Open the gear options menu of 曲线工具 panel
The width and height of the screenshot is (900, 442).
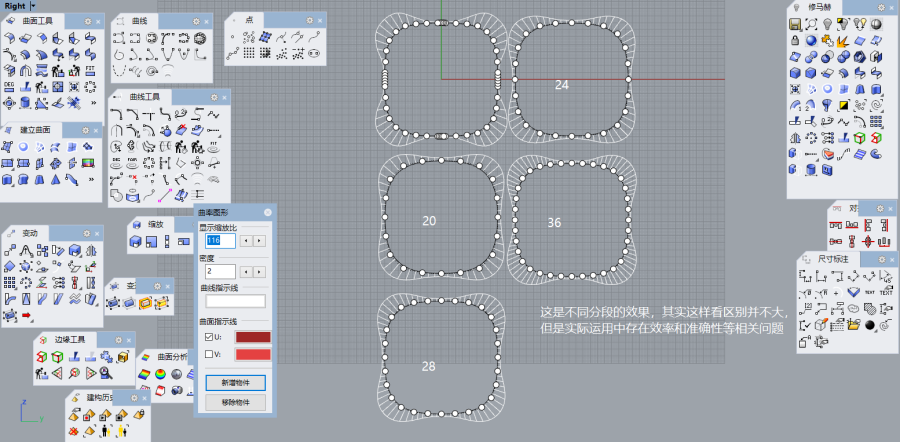coord(213,96)
